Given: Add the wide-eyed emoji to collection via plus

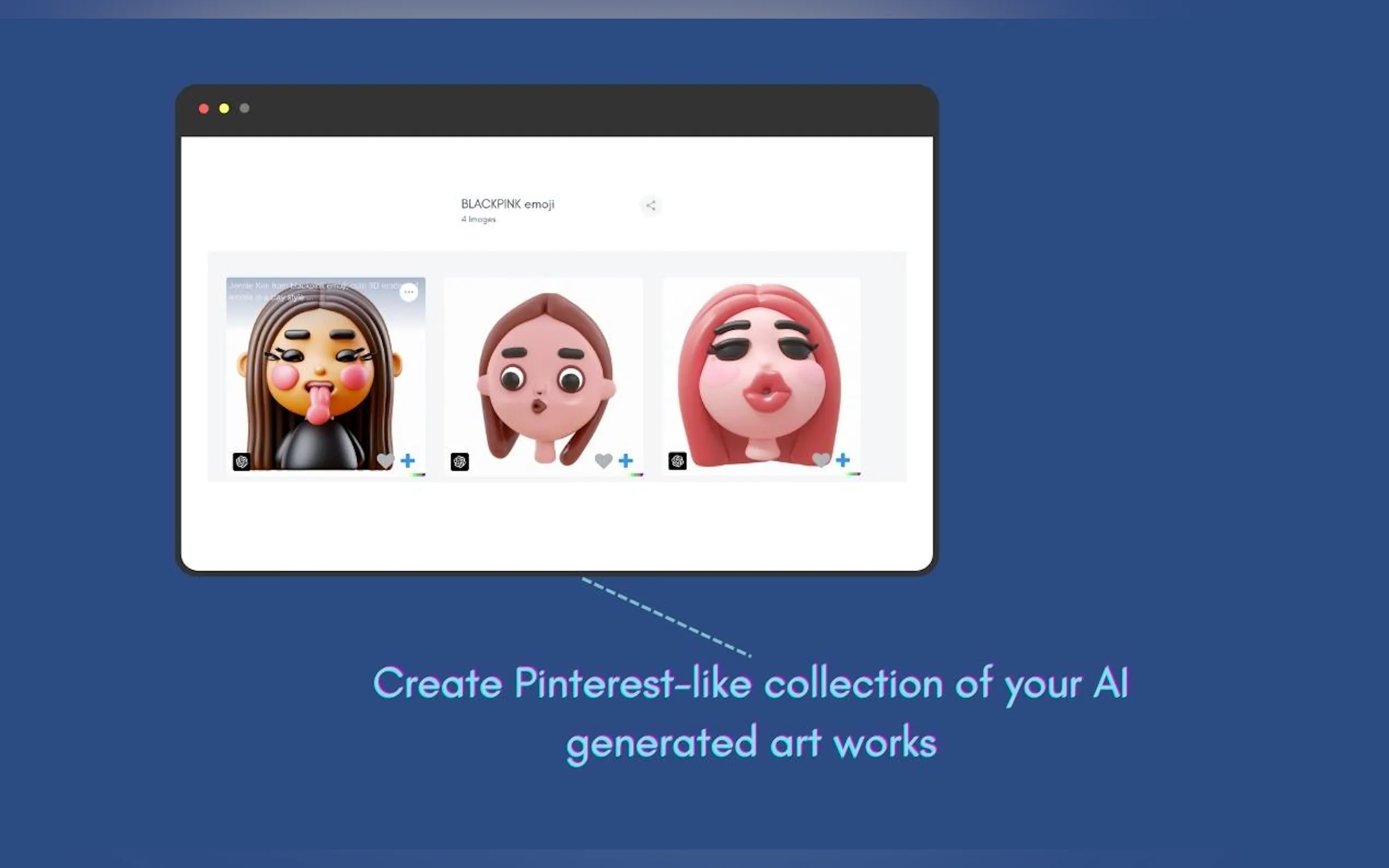Looking at the screenshot, I should (x=626, y=460).
